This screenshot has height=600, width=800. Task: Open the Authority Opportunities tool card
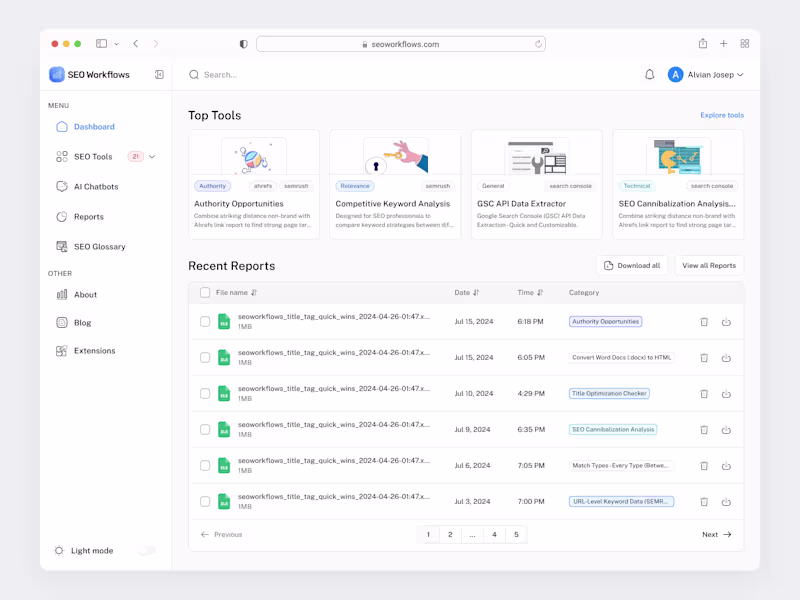(254, 184)
